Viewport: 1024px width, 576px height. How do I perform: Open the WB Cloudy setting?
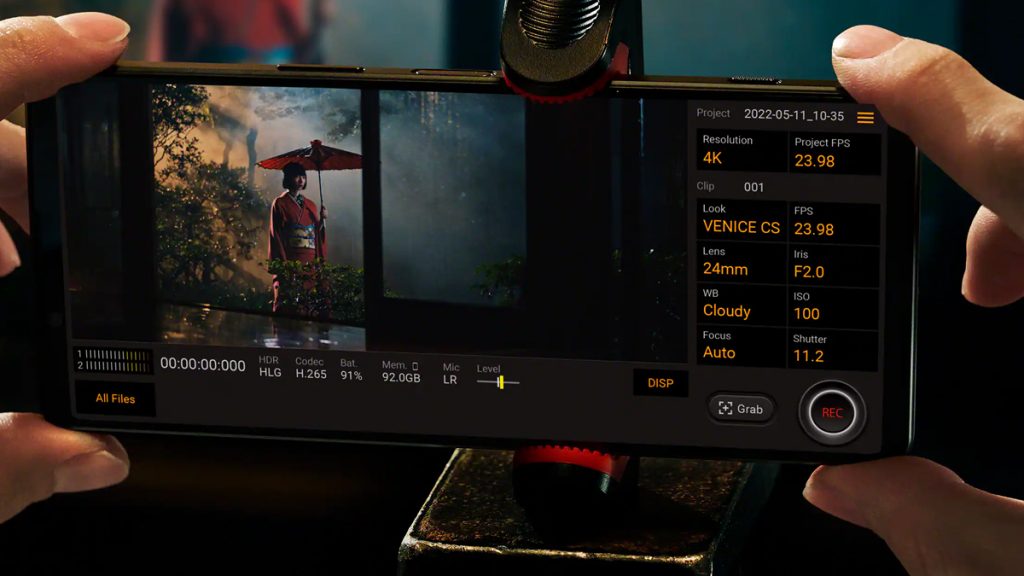pos(741,303)
